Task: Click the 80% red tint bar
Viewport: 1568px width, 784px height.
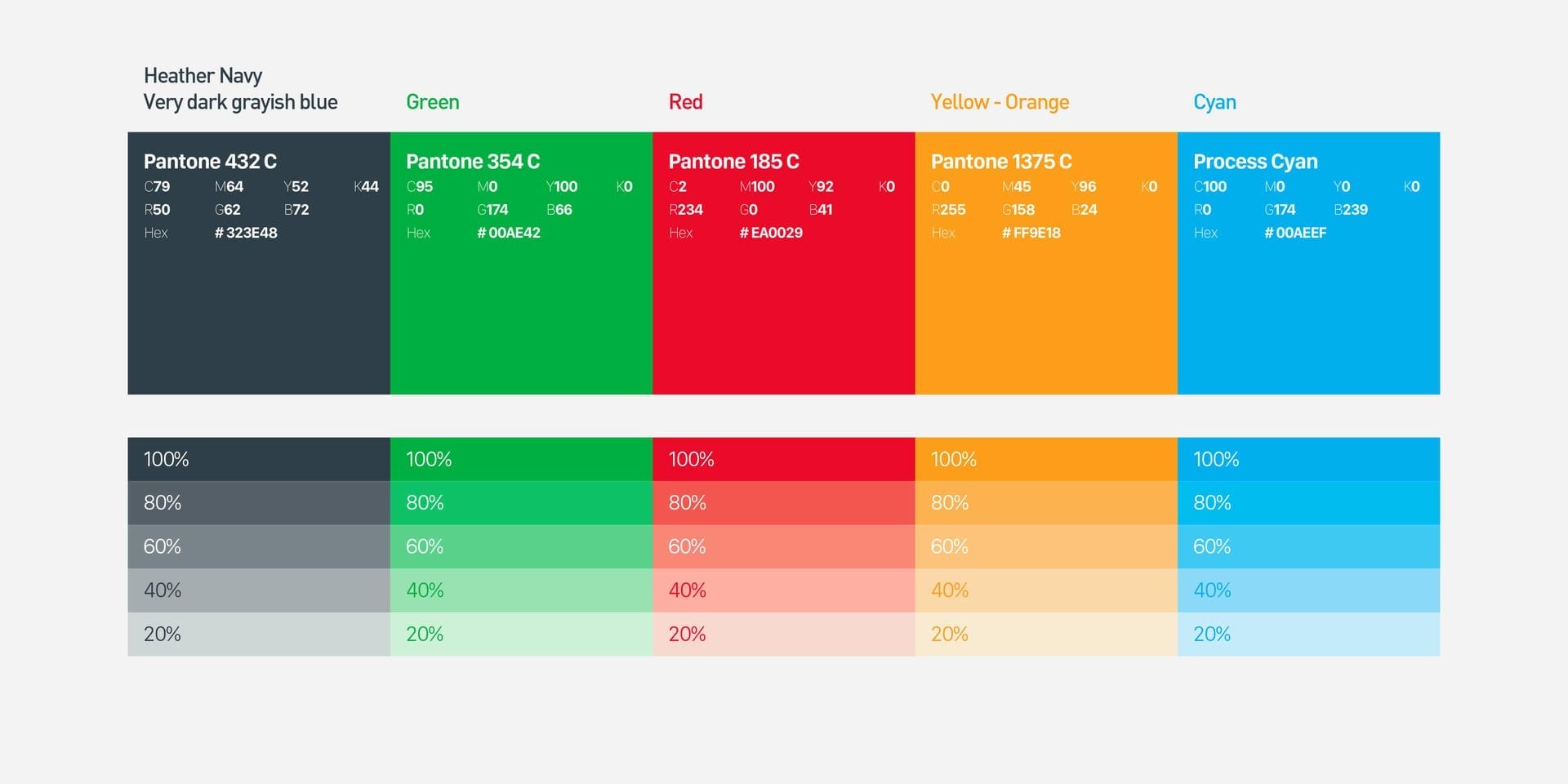Action: (783, 503)
